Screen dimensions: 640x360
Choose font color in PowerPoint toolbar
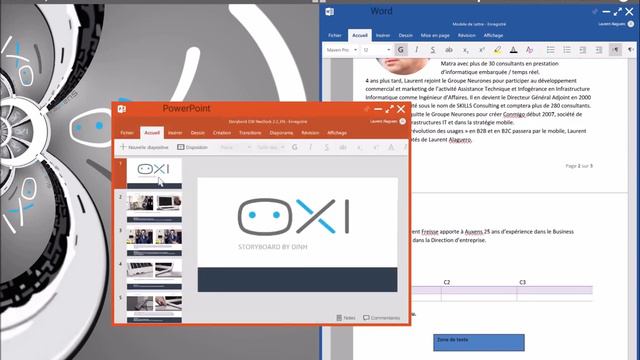pyautogui.click(x=391, y=147)
